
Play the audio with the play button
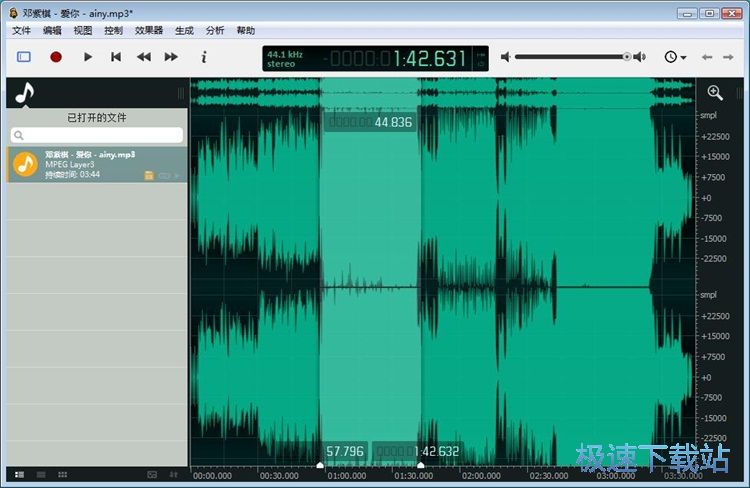(88, 57)
